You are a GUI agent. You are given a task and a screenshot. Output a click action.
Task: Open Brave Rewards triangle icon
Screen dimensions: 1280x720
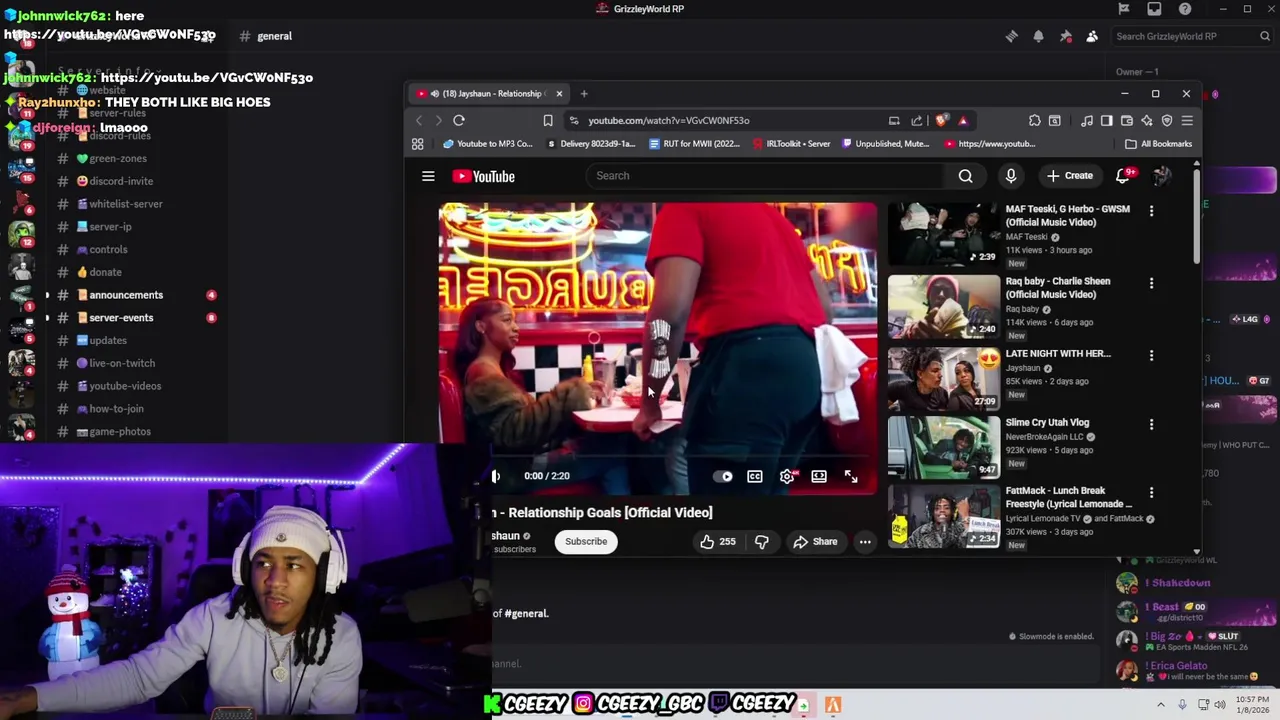963,120
